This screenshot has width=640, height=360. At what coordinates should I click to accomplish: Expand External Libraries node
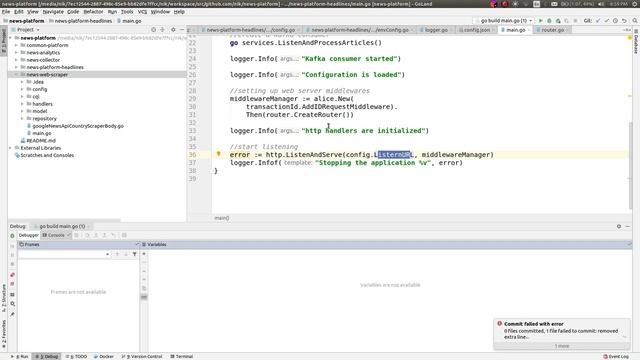pyautogui.click(x=11, y=148)
